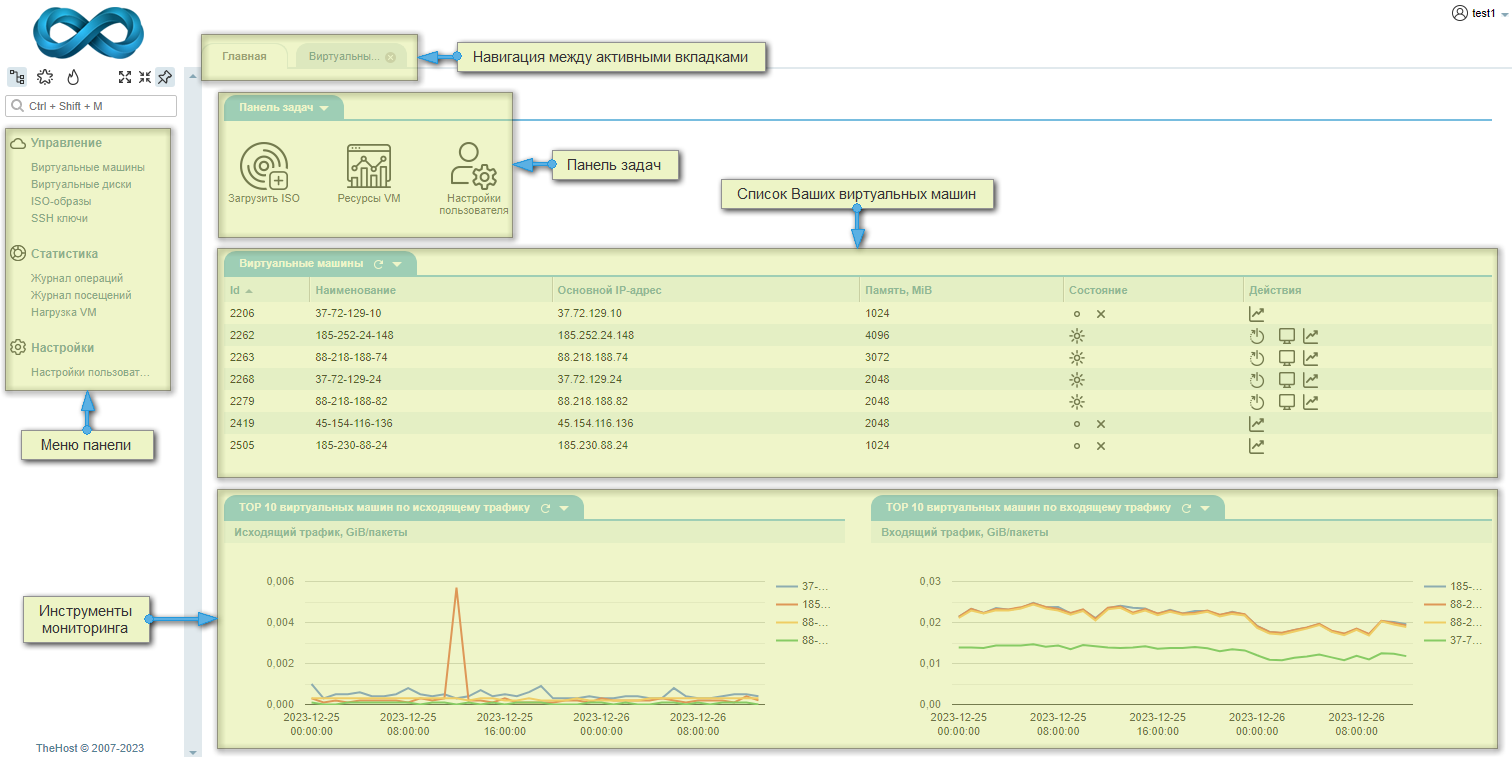
Task: Restart VM 185-252-24-148 via its power icon
Action: (1257, 336)
